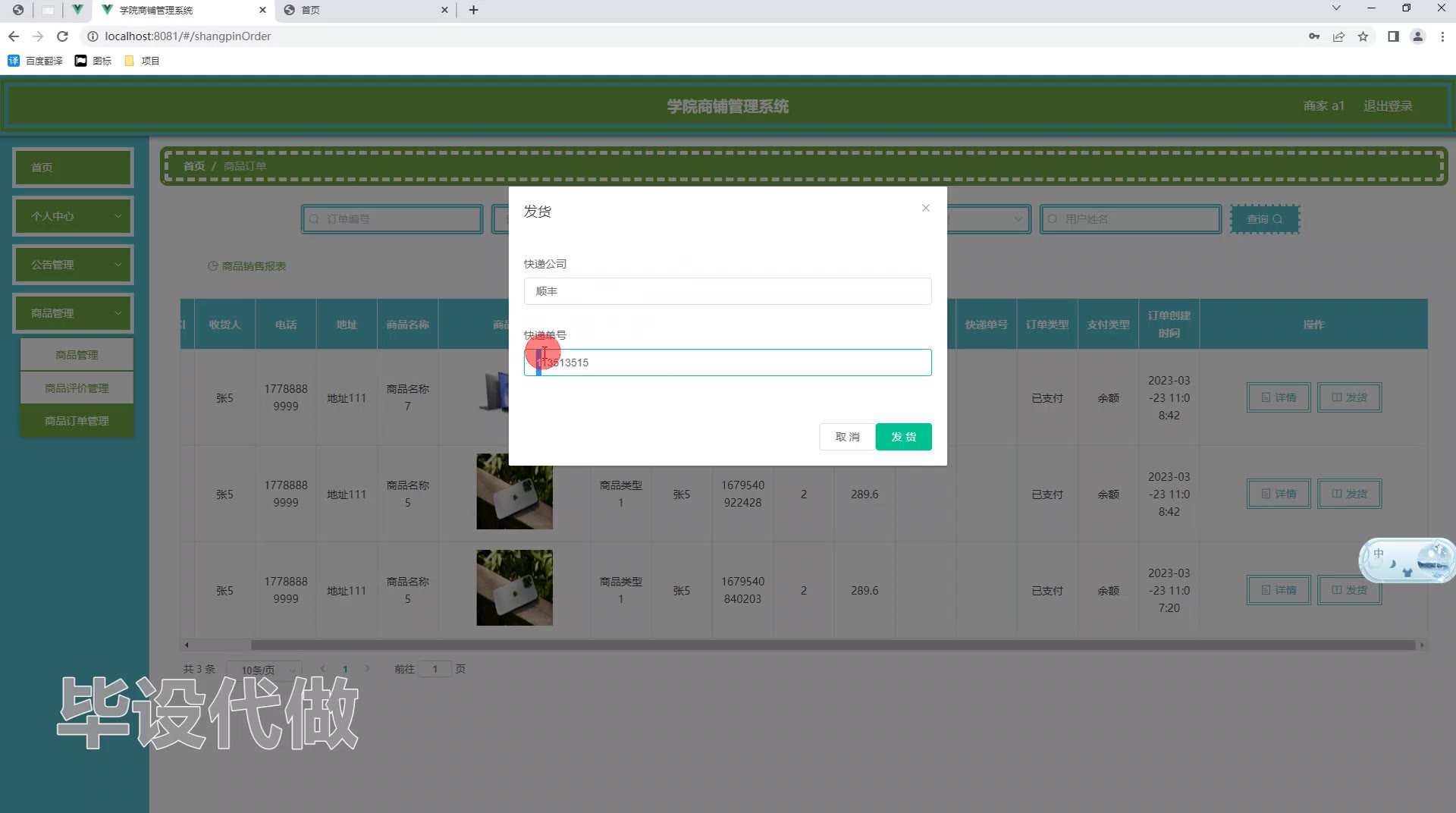Click the share page icon

click(1338, 36)
